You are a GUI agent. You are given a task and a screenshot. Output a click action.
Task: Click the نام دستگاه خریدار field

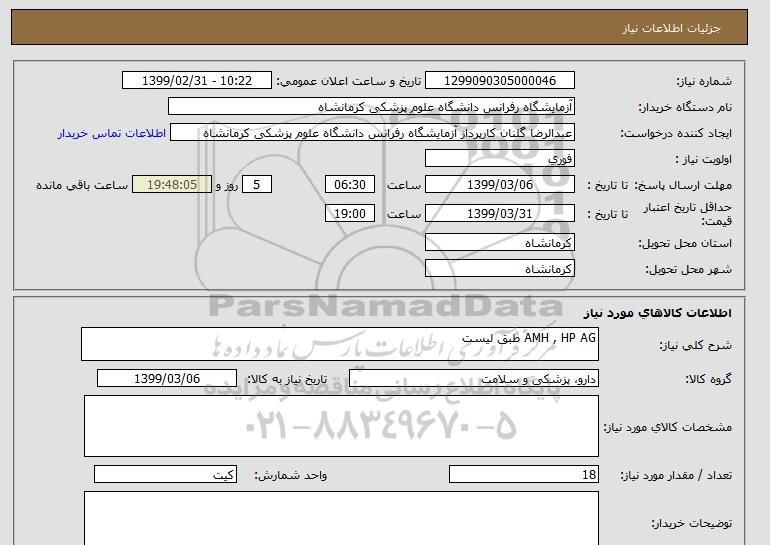coord(371,107)
